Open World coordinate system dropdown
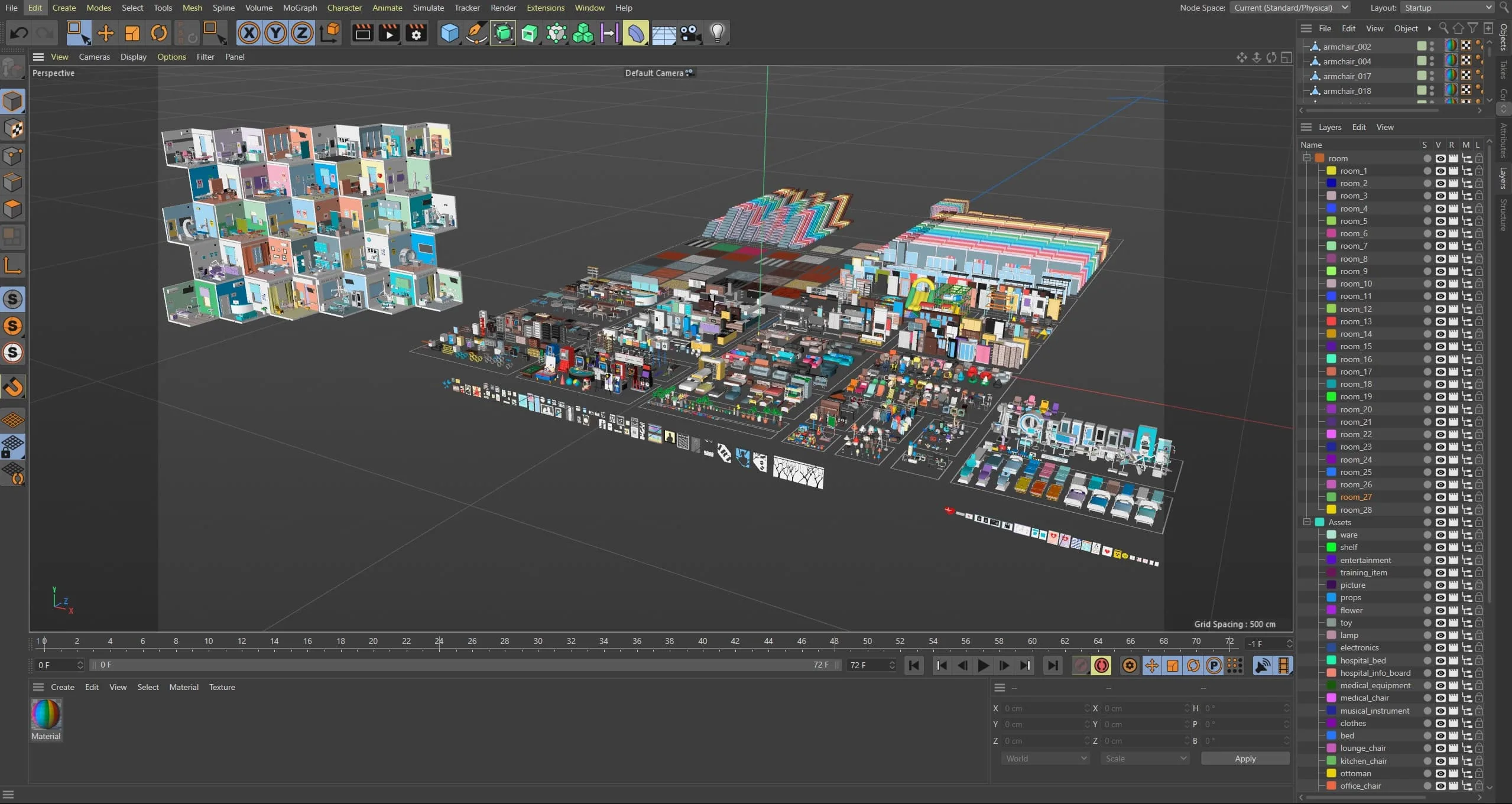Viewport: 1512px width, 804px height. pos(1045,759)
